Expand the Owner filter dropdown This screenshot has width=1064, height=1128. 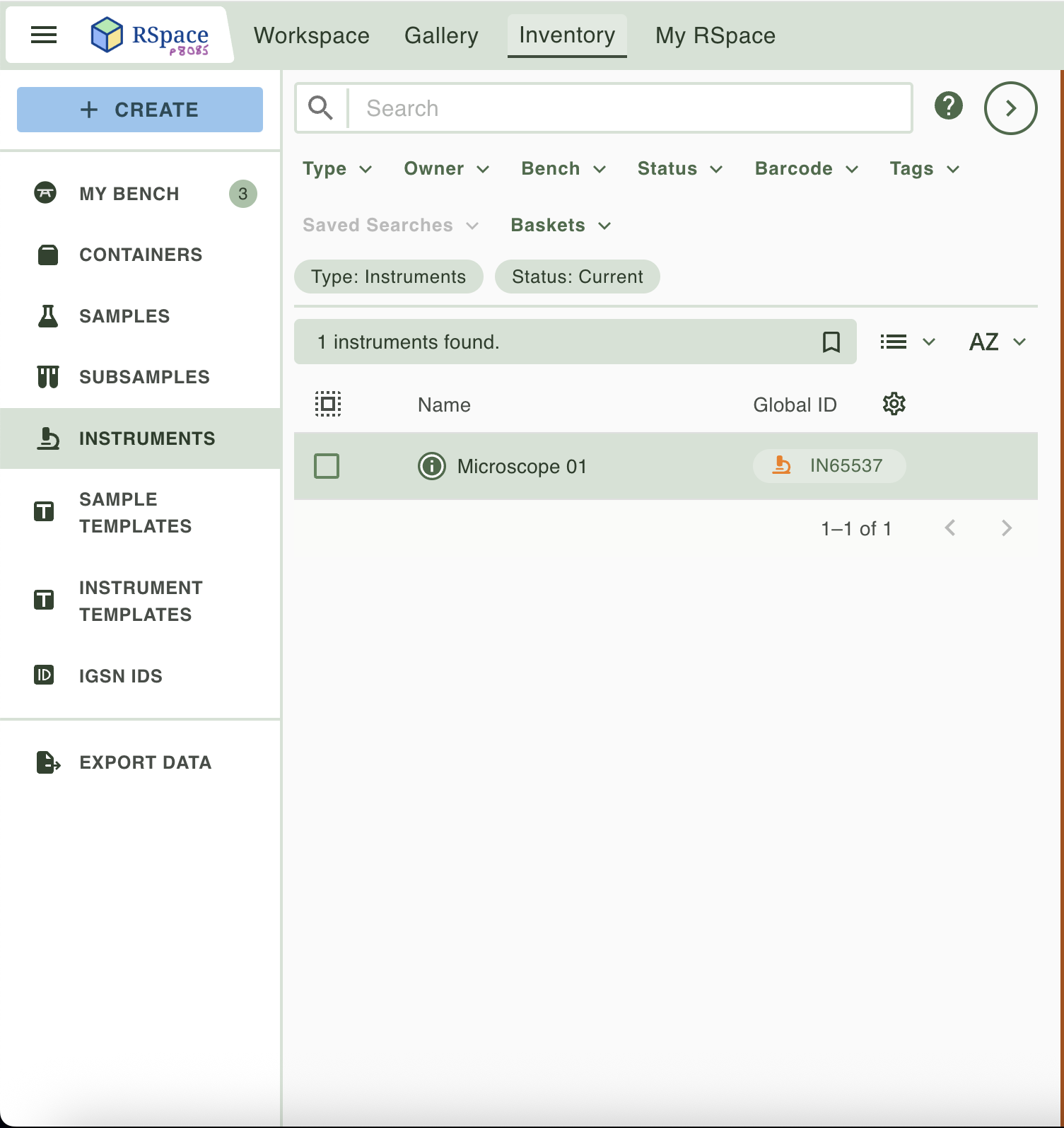pyautogui.click(x=447, y=169)
